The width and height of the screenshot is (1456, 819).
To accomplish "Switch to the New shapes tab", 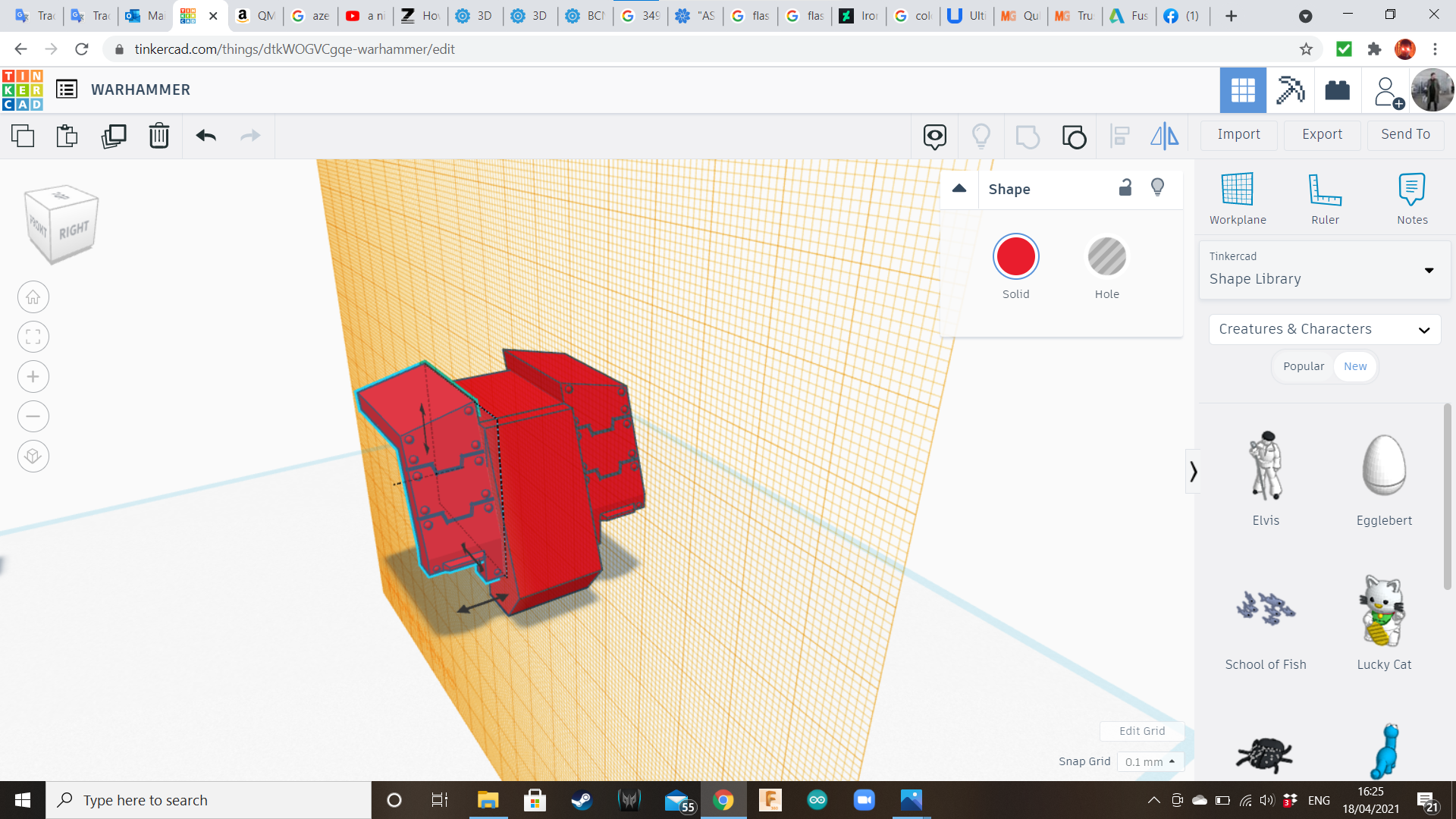I will click(x=1355, y=366).
